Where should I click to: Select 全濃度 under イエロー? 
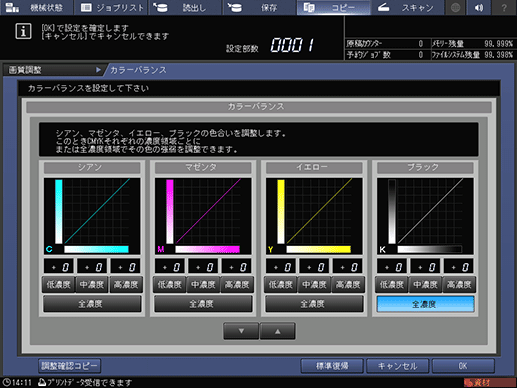[x=314, y=304]
